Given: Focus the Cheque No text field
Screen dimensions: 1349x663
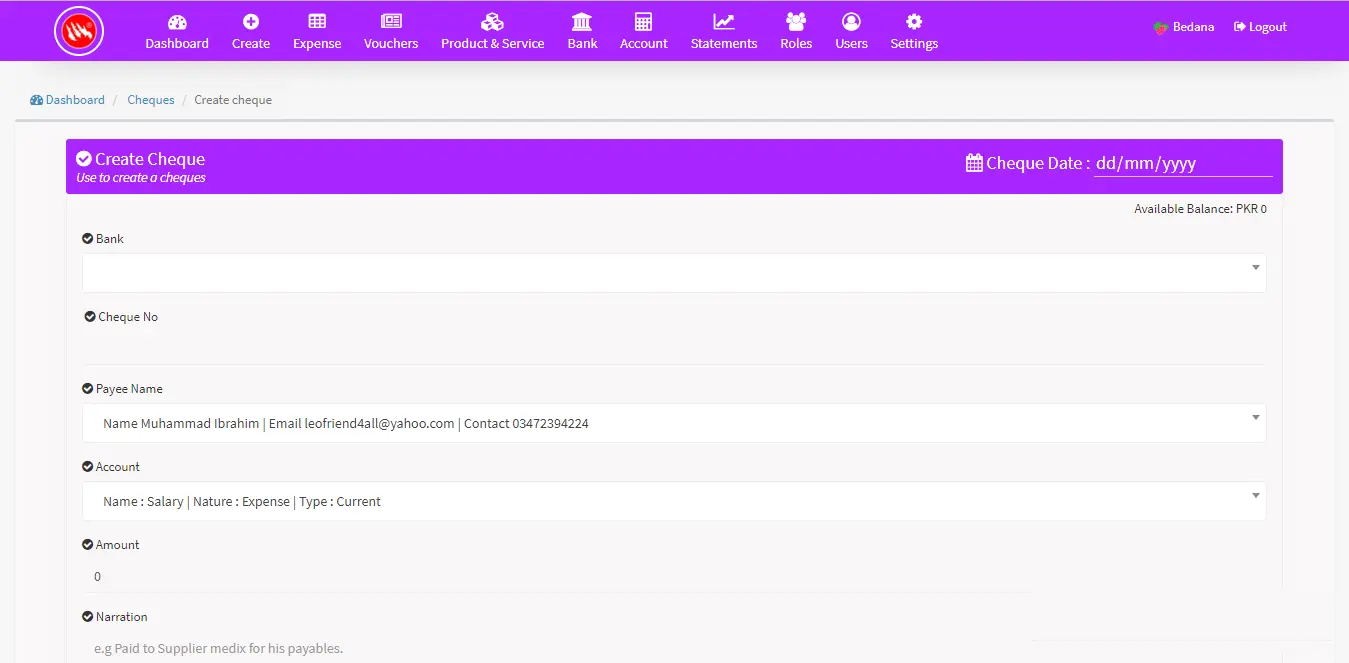Looking at the screenshot, I should [673, 347].
